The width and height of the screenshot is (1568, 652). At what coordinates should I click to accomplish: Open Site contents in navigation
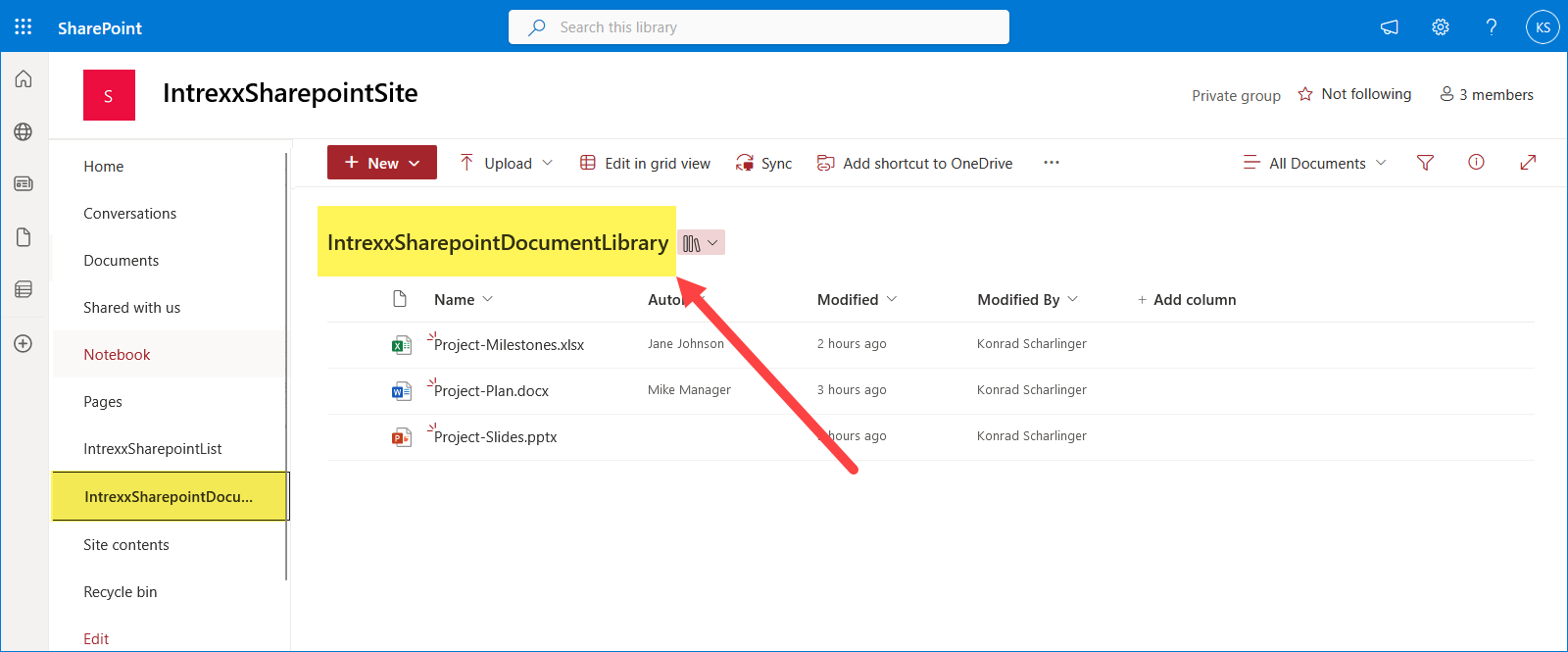click(x=126, y=545)
